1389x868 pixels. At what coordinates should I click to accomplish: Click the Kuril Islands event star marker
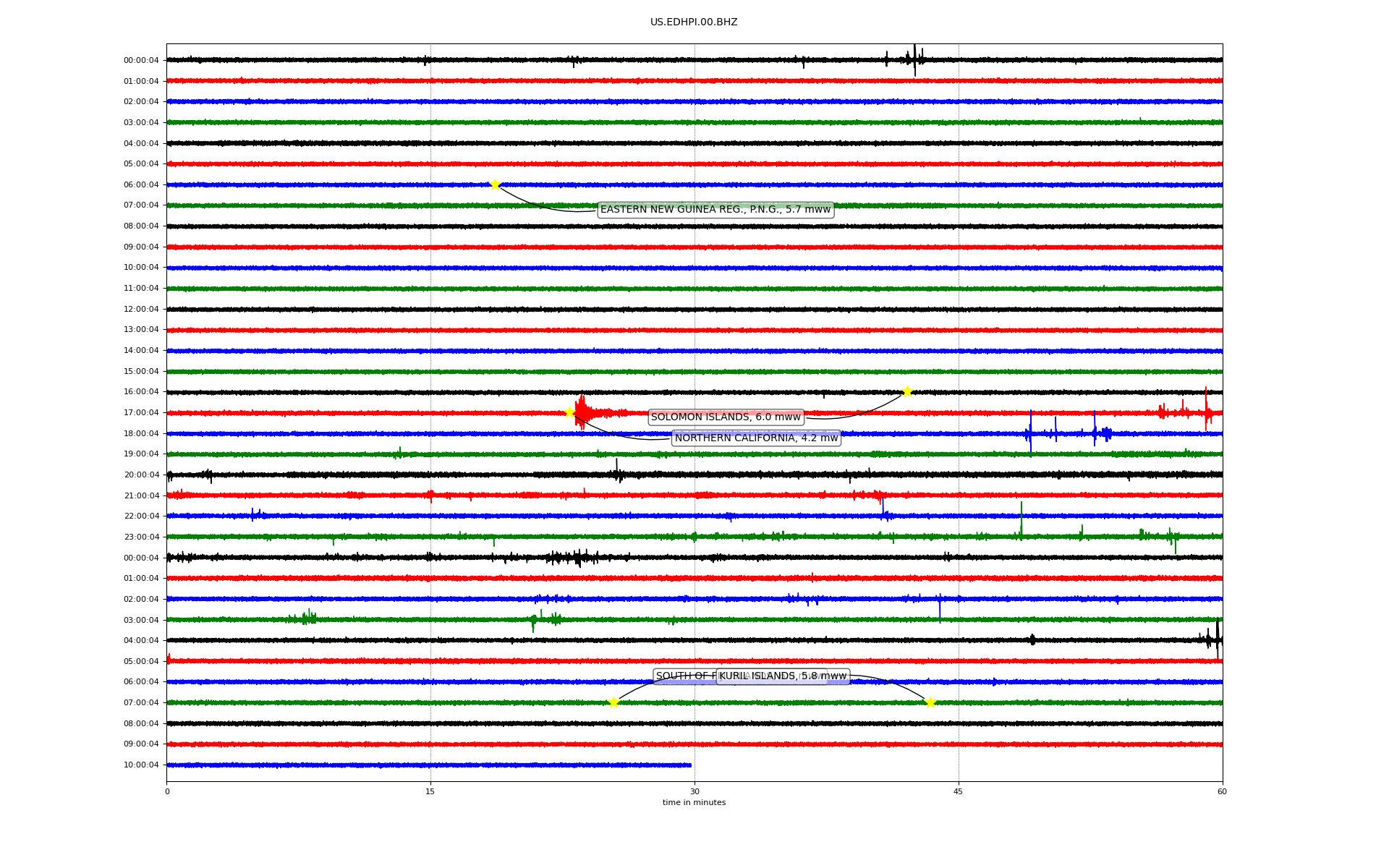pos(930,702)
